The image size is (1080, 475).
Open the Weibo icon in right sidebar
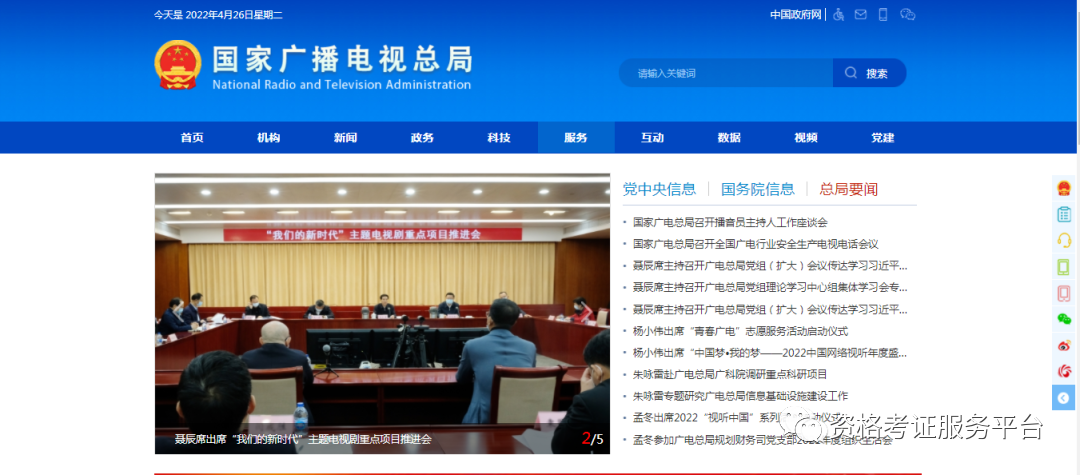[x=1064, y=345]
